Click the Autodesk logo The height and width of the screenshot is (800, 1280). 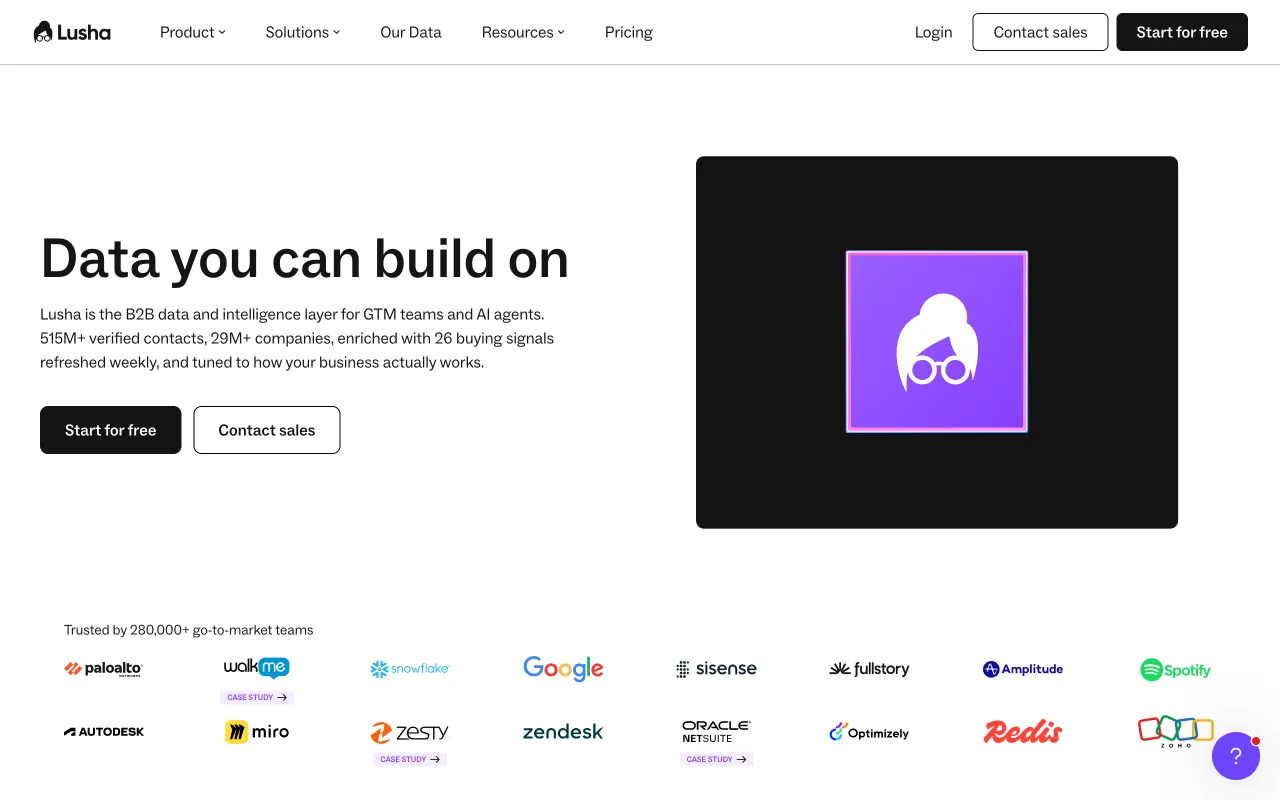[104, 732]
